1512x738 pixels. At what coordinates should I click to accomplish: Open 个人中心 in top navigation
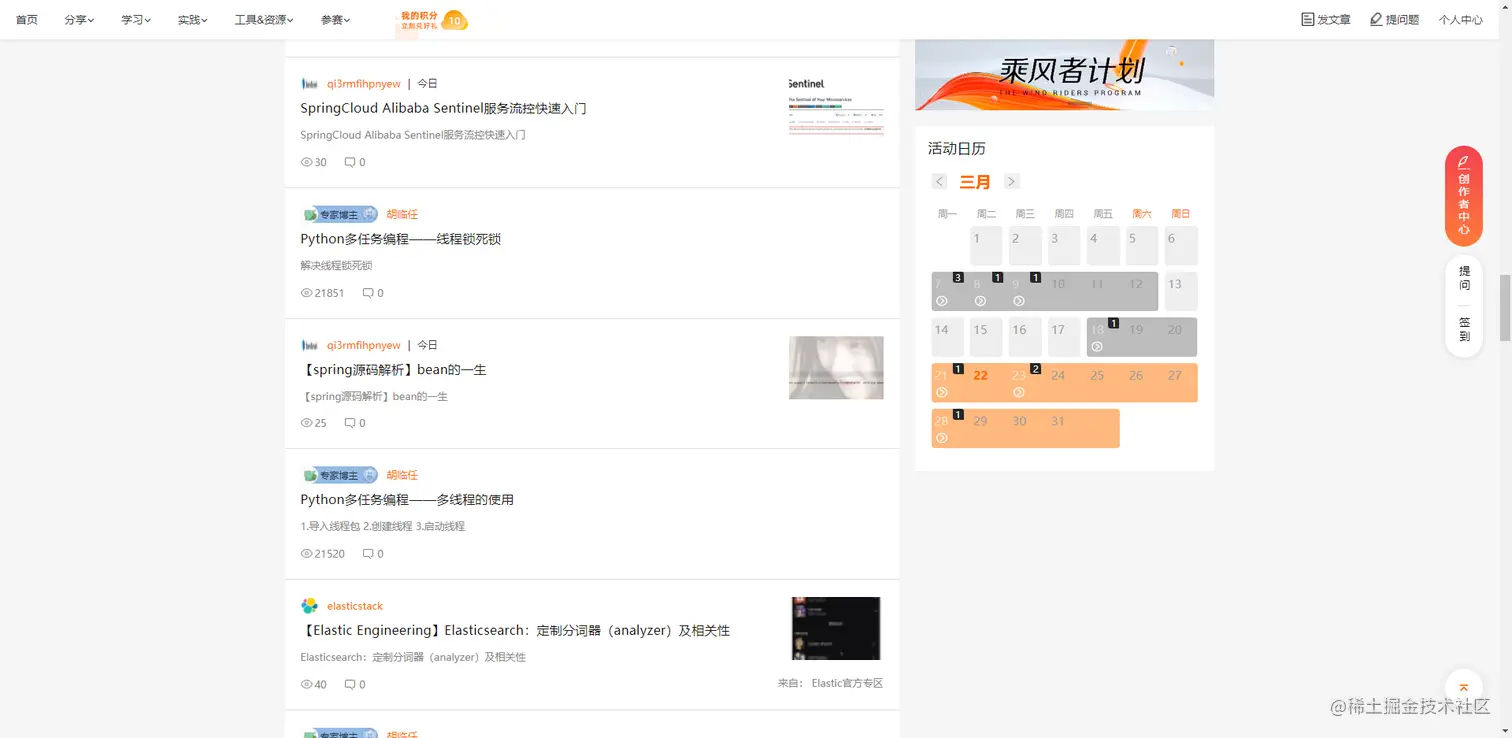(x=1461, y=20)
